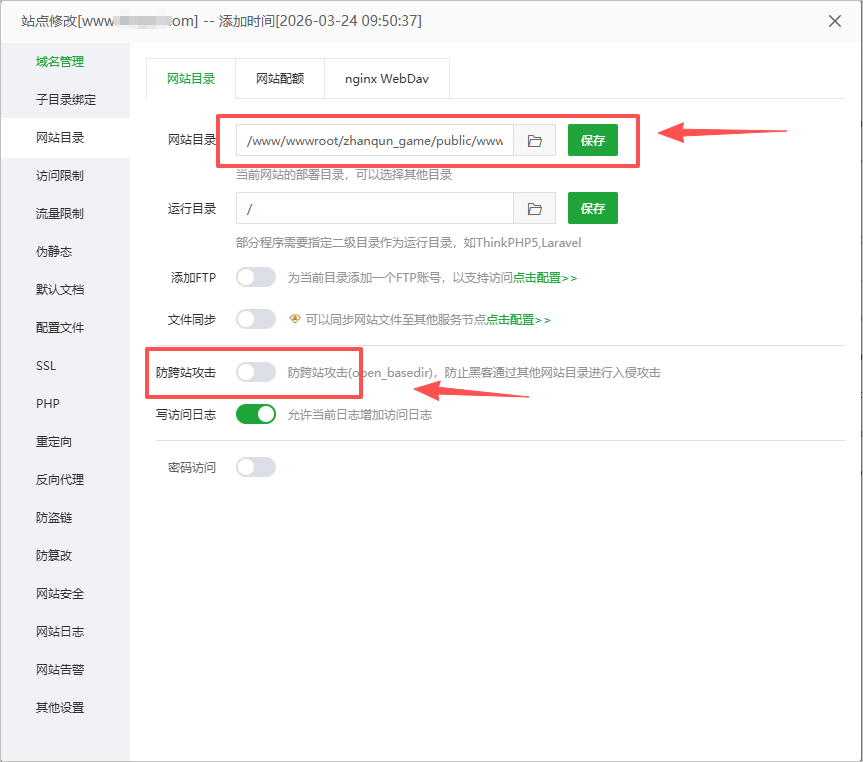Open 配置文件 section
Screen dimensions: 863x762
(x=60, y=328)
